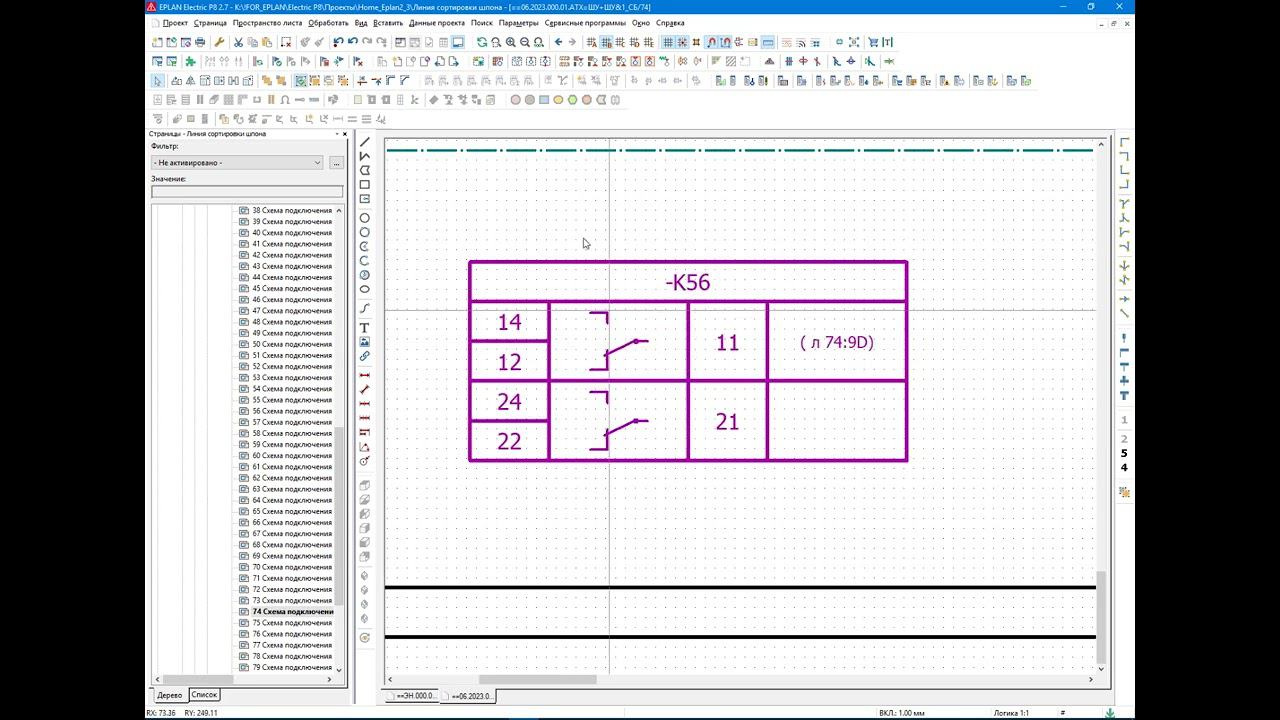Image resolution: width=1280 pixels, height=720 pixels.
Task: Click the vertical scrollbar thumb of page tree
Action: coord(338,518)
